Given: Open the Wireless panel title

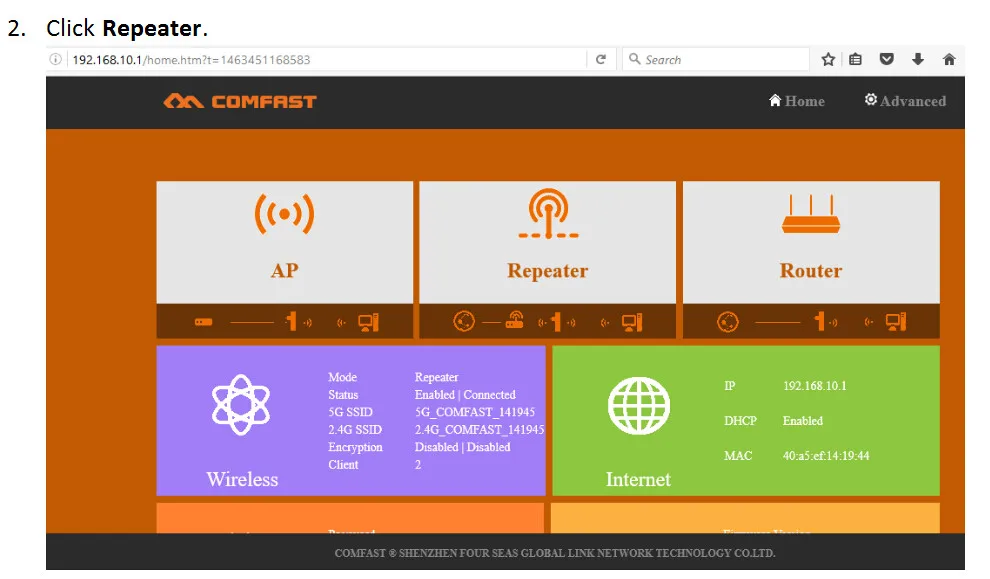Looking at the screenshot, I should (x=242, y=479).
